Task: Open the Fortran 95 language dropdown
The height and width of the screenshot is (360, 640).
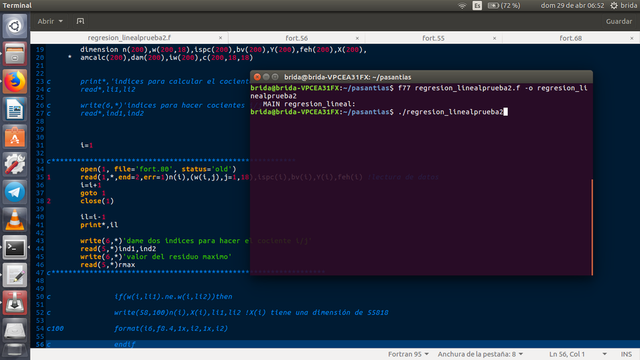Action: click(x=408, y=354)
